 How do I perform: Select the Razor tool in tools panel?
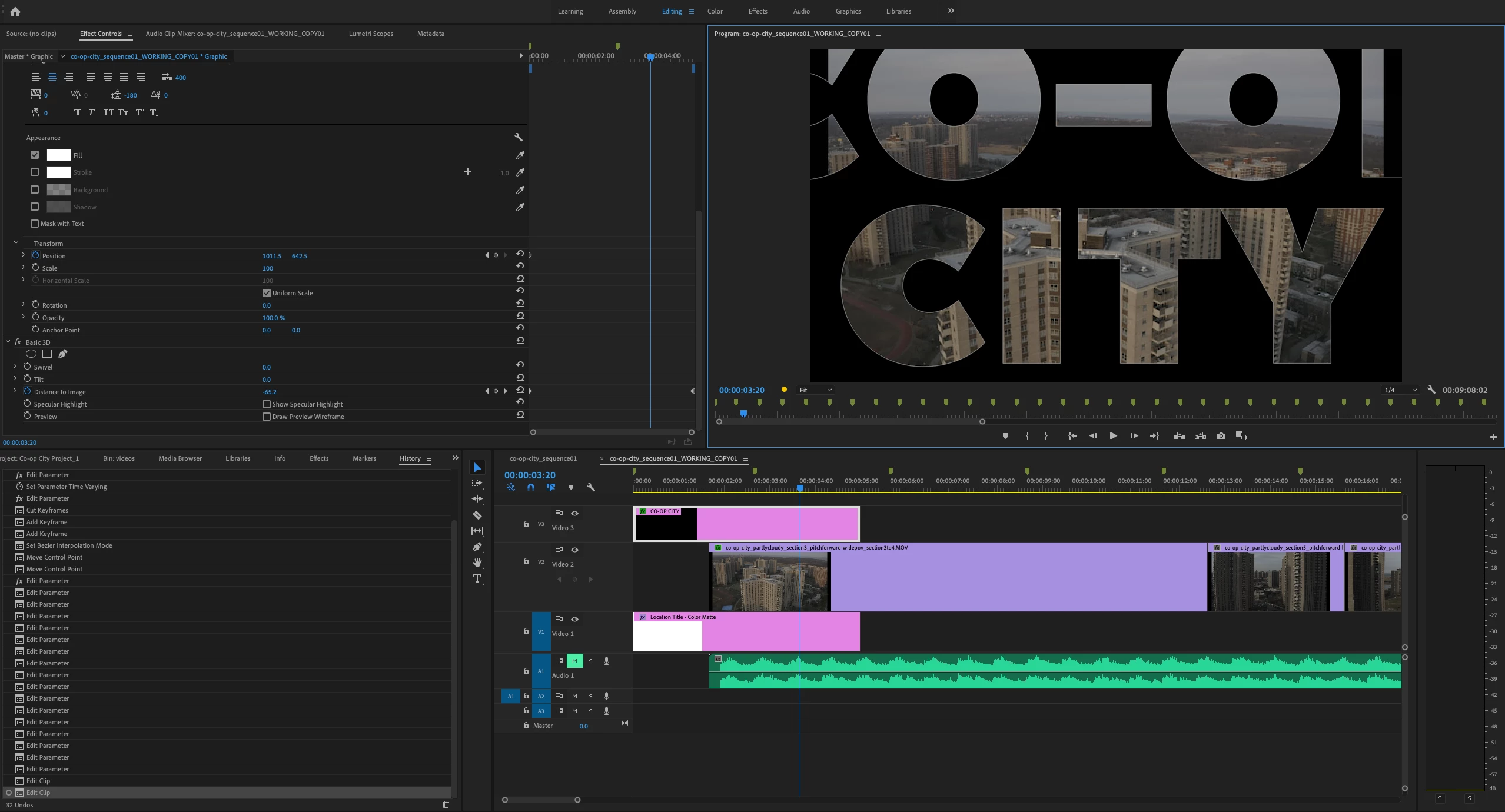477,515
